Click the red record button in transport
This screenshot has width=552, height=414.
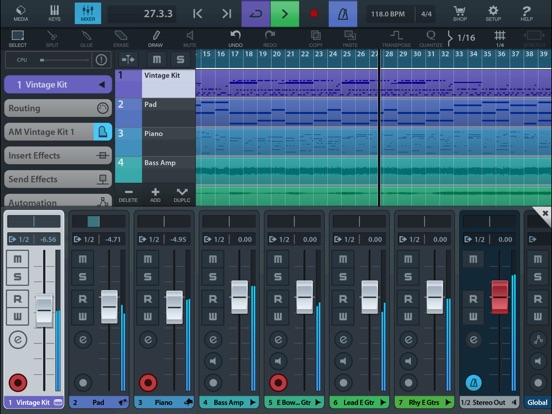tap(314, 14)
